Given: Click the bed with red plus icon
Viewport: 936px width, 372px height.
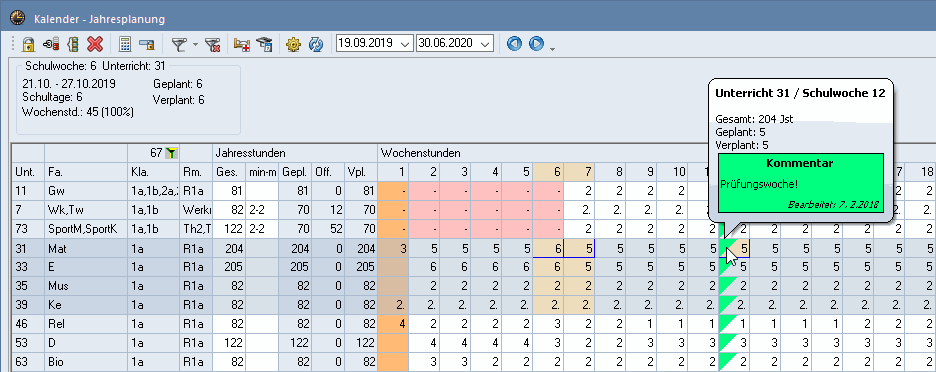Looking at the screenshot, I should [x=242, y=44].
